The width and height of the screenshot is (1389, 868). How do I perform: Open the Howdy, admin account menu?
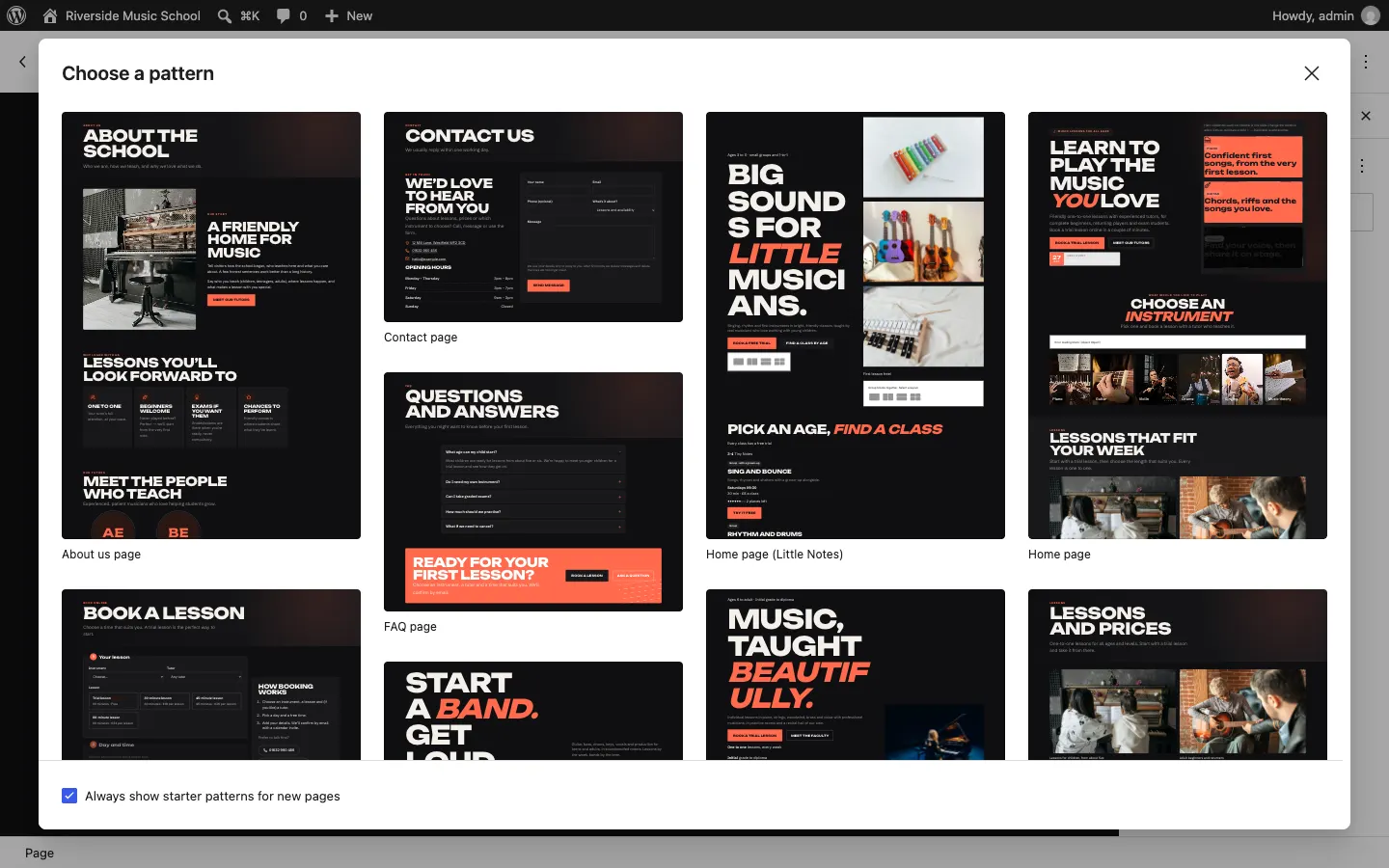1325,15
